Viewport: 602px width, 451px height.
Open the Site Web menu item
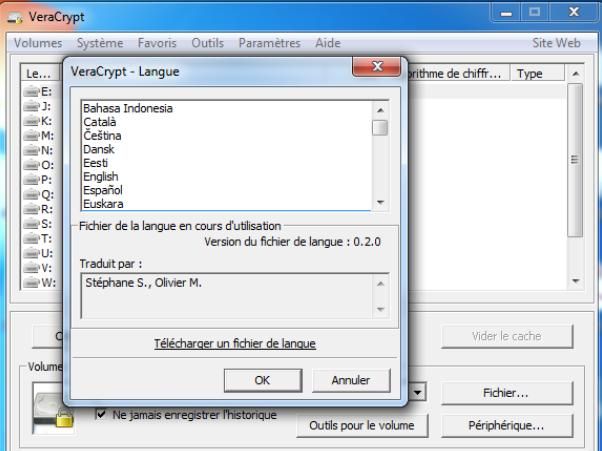click(x=556, y=43)
